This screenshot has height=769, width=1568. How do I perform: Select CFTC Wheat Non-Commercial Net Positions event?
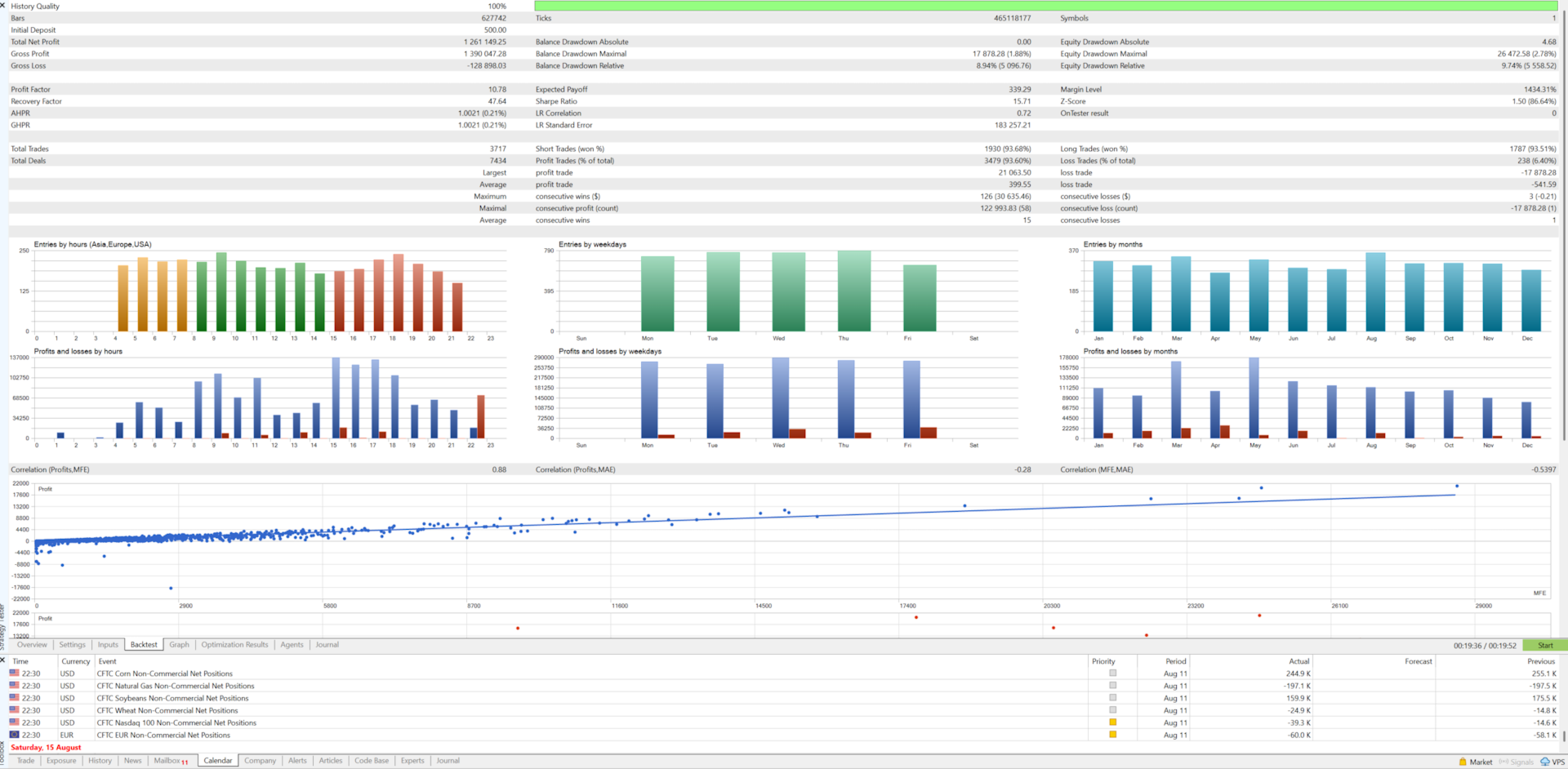[167, 710]
